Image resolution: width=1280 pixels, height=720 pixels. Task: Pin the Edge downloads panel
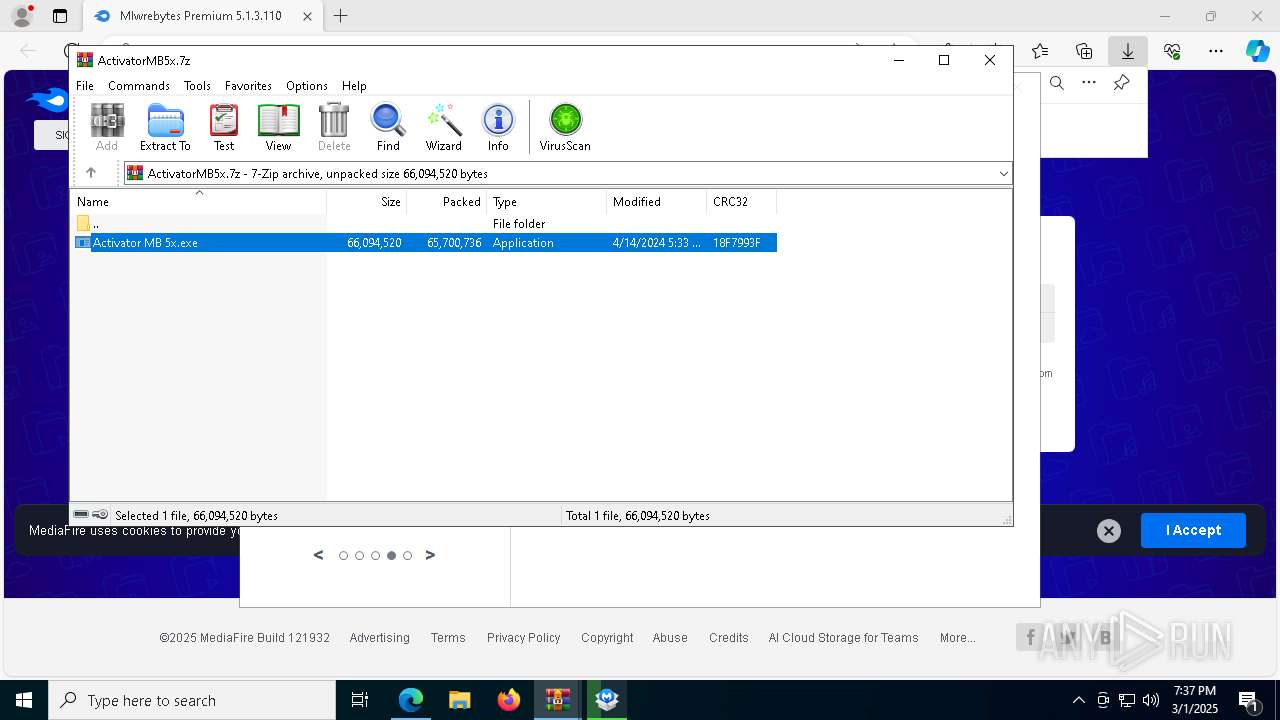coord(1122,83)
